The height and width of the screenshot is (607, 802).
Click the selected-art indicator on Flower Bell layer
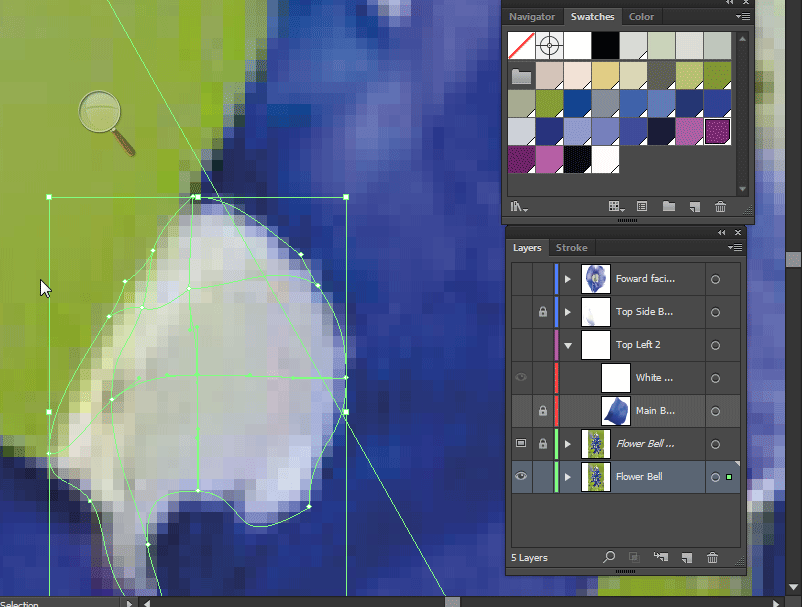coord(729,477)
